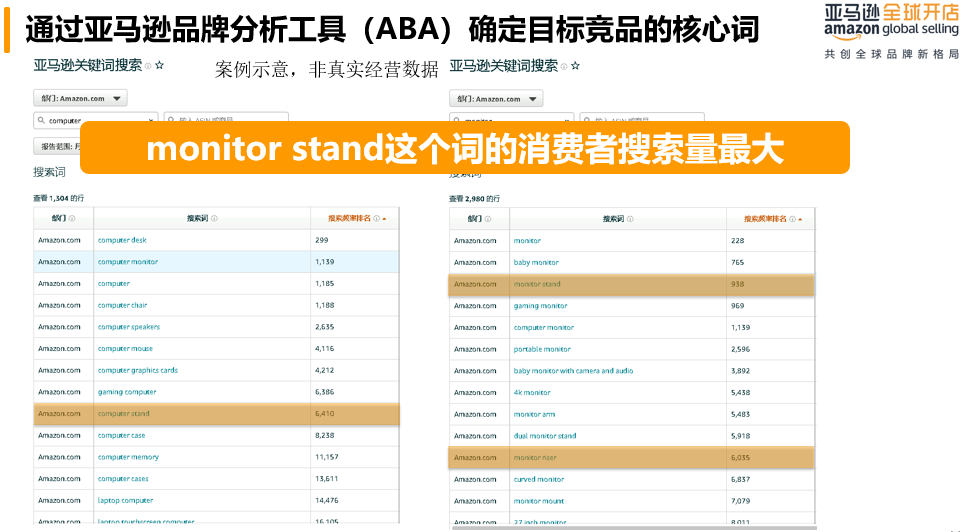Open the monitor arm search term
The image size is (965, 532).
[x=534, y=414]
